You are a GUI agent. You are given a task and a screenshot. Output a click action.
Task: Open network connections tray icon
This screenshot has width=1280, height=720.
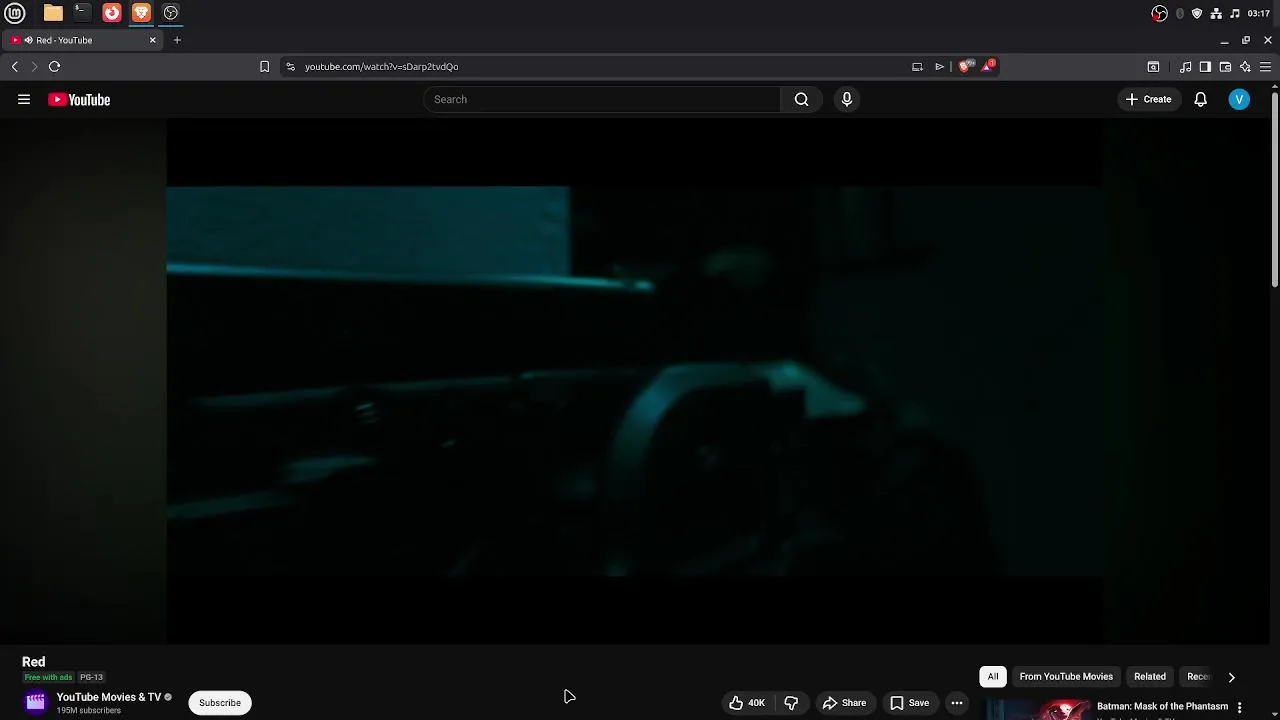[1216, 13]
